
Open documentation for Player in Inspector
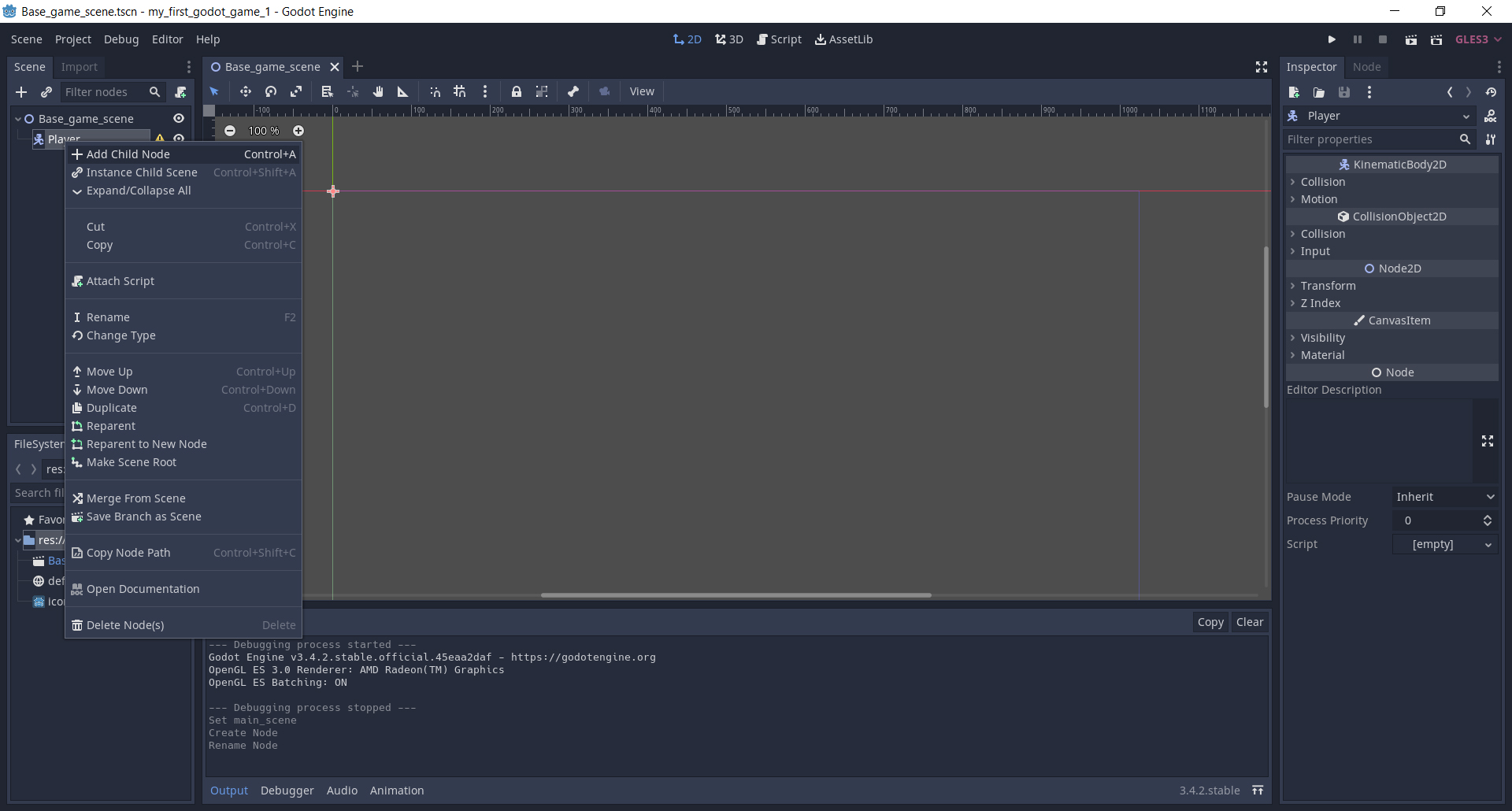(x=1491, y=116)
